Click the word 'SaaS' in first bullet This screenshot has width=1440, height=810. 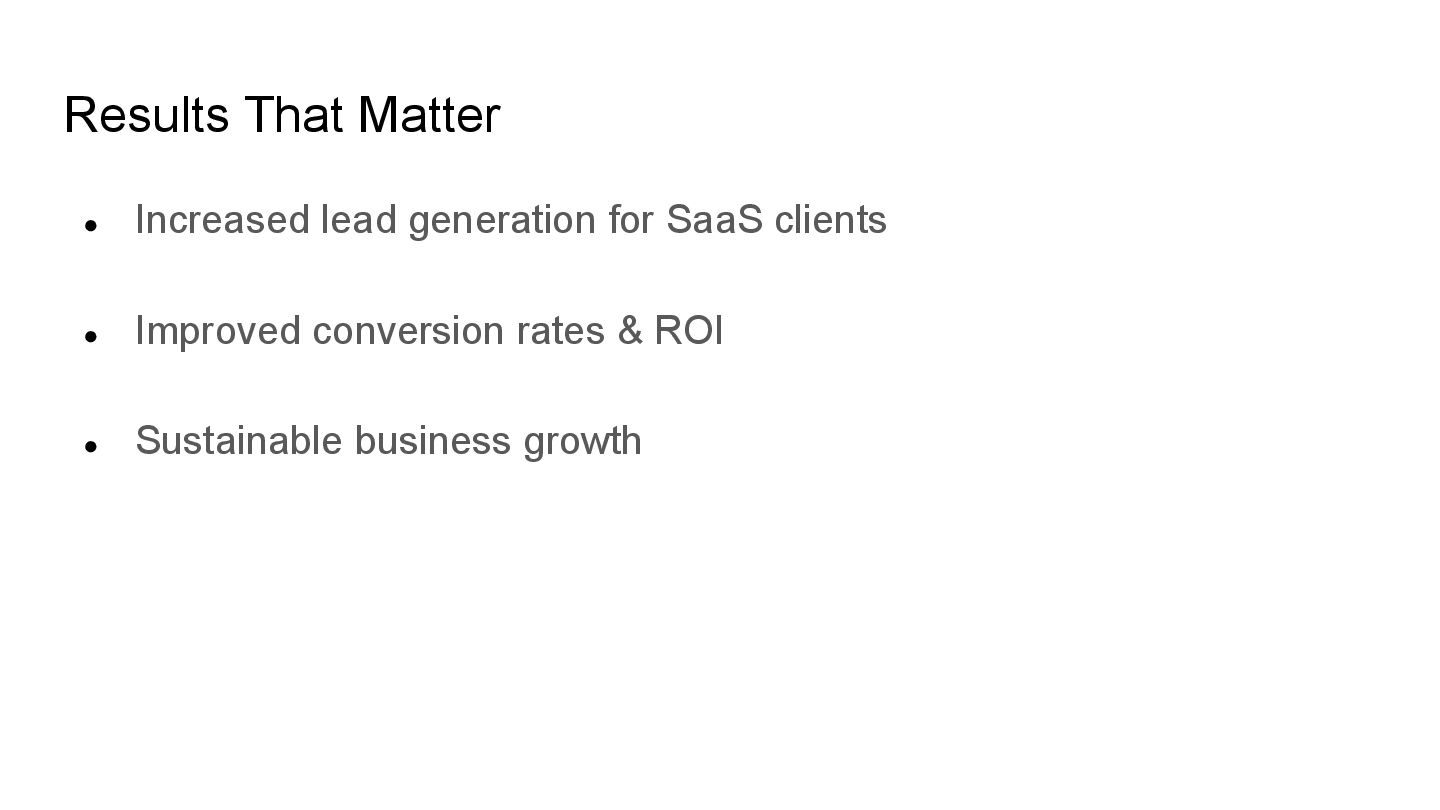(714, 220)
